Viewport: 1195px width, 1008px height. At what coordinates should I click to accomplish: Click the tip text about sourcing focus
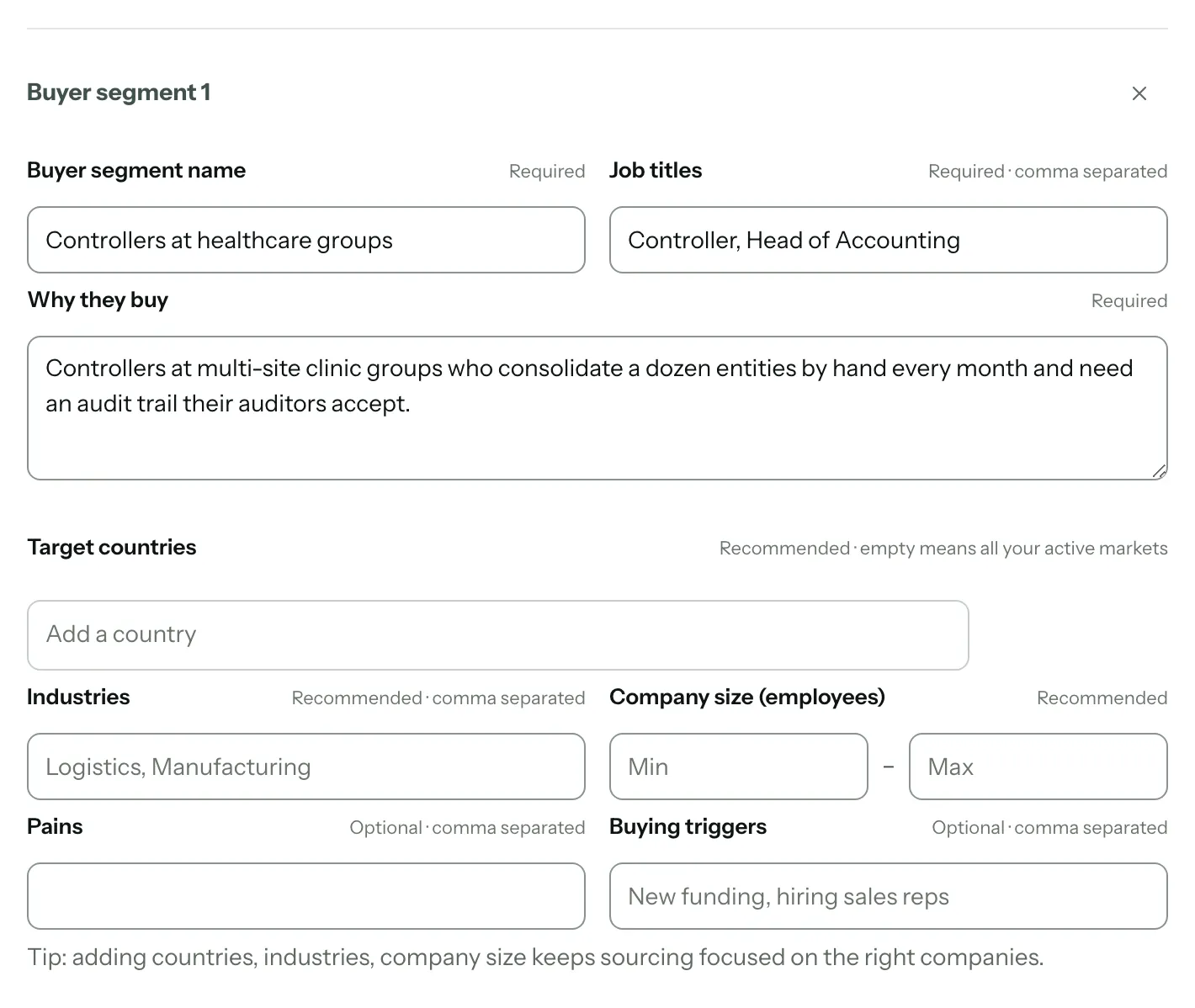[535, 958]
